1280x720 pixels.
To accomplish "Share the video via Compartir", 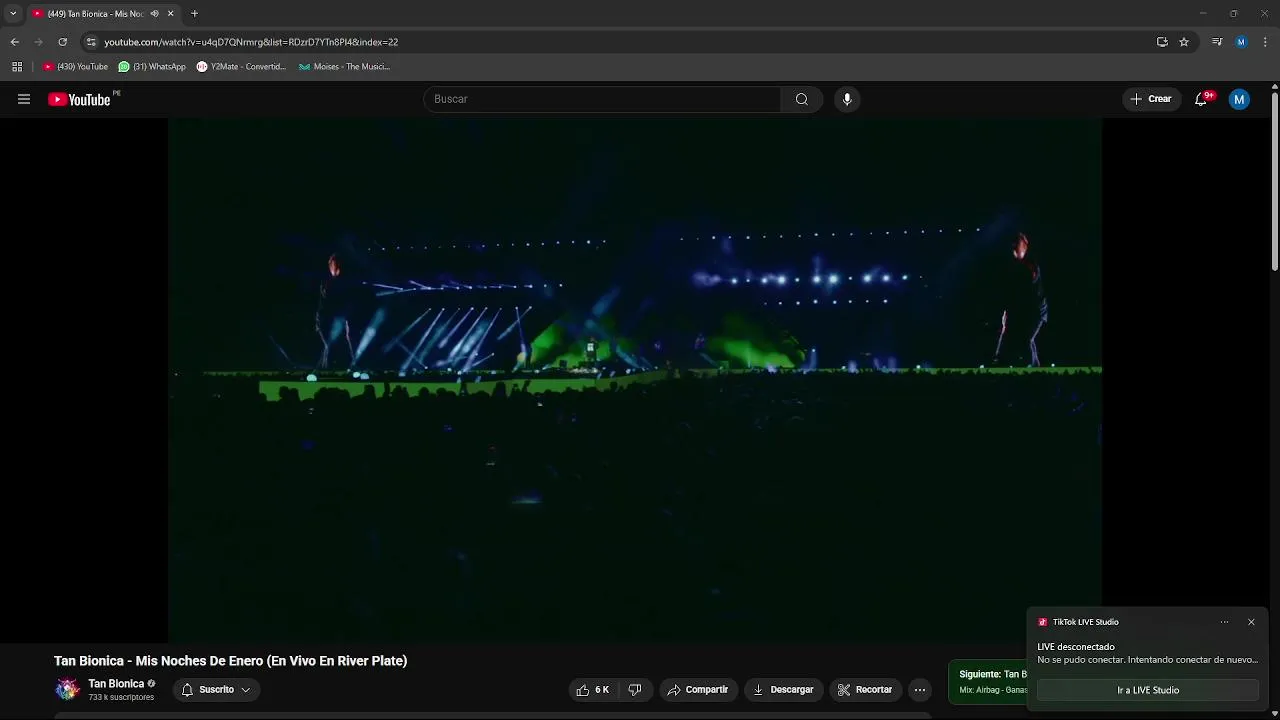I will point(698,690).
